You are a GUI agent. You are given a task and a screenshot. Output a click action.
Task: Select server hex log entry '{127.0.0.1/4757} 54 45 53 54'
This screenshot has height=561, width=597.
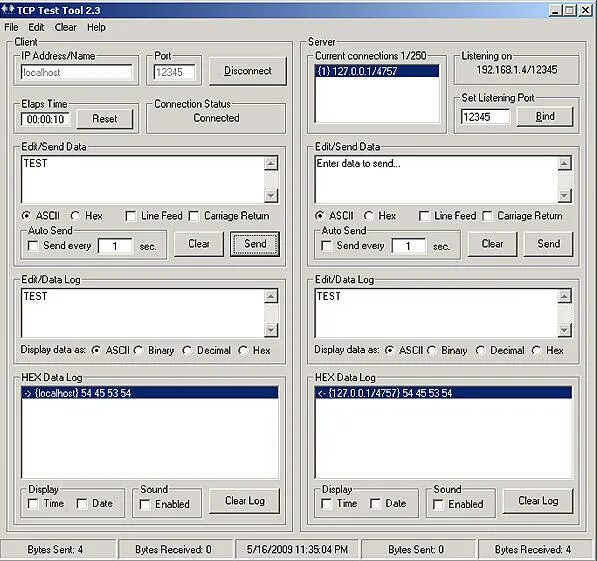click(x=444, y=393)
